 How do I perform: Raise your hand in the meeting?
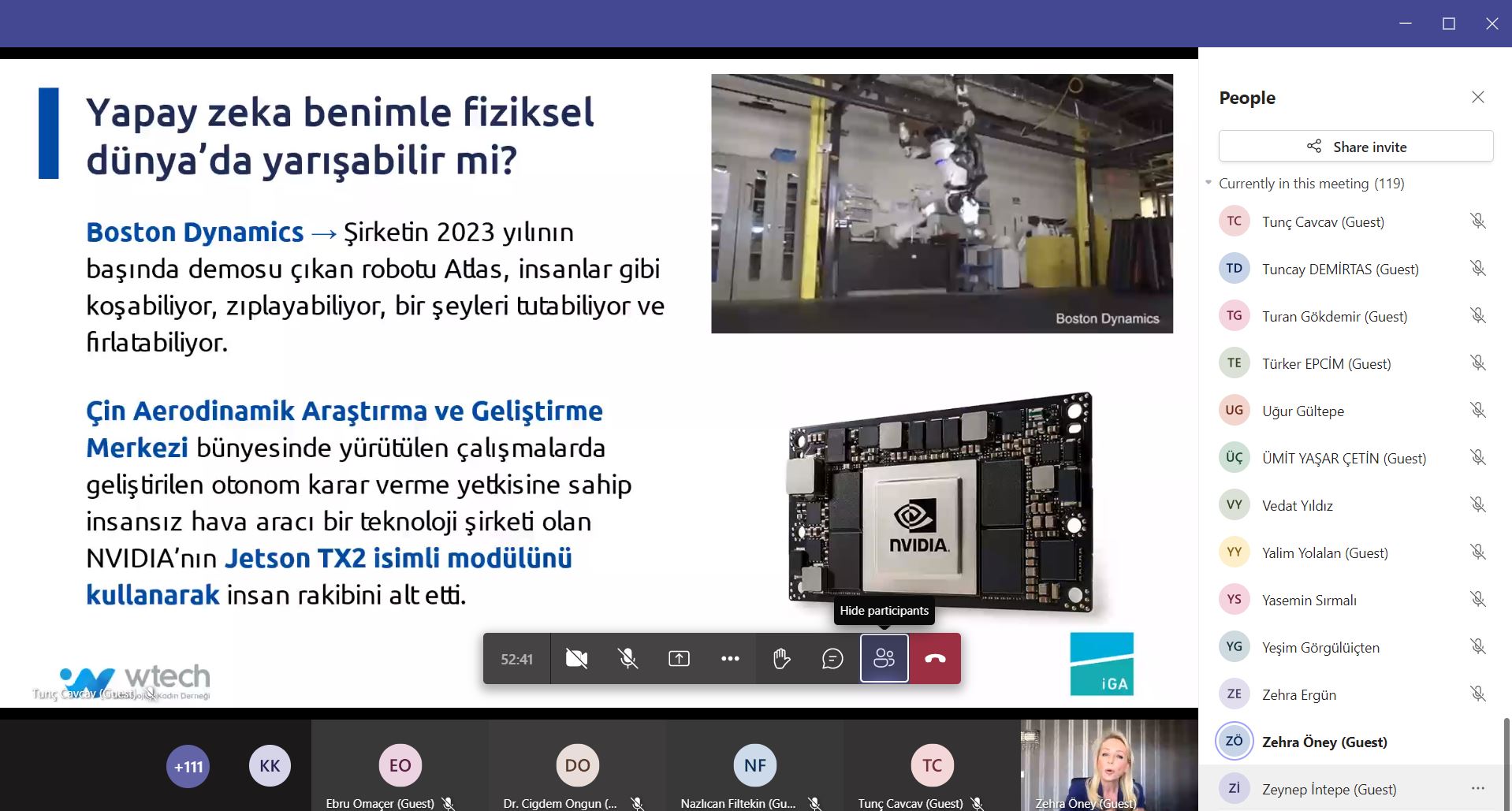coord(781,658)
